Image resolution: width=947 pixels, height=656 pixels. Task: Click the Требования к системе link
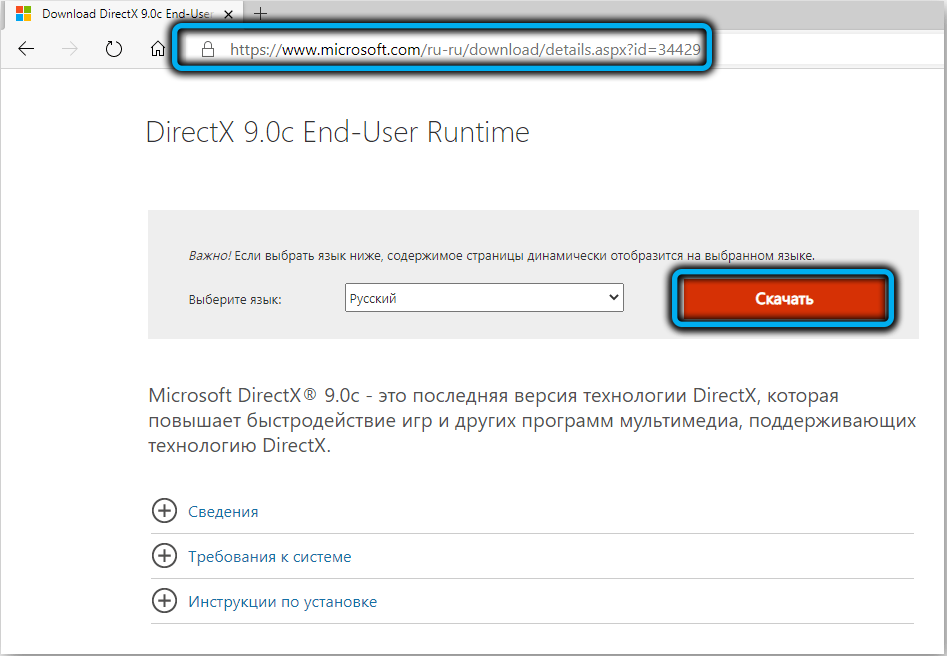269,556
